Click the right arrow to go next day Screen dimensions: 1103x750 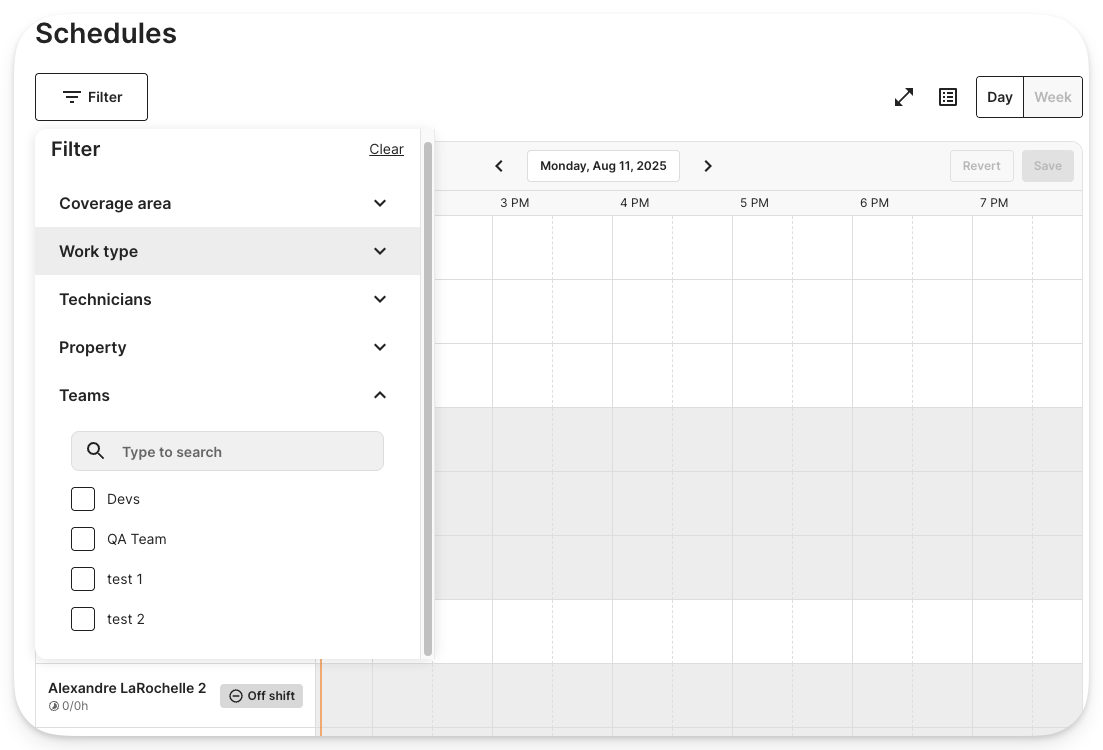pyautogui.click(x=707, y=165)
